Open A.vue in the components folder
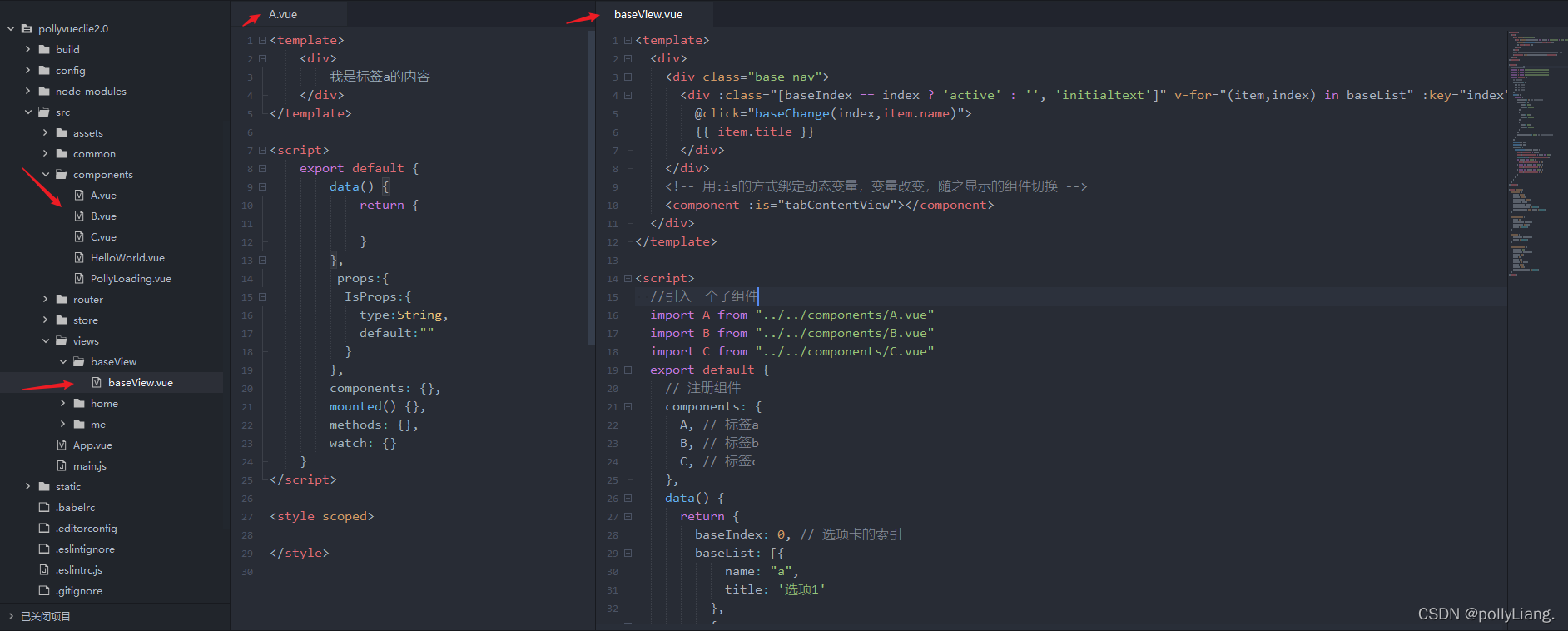Image resolution: width=1568 pixels, height=631 pixels. point(103,195)
